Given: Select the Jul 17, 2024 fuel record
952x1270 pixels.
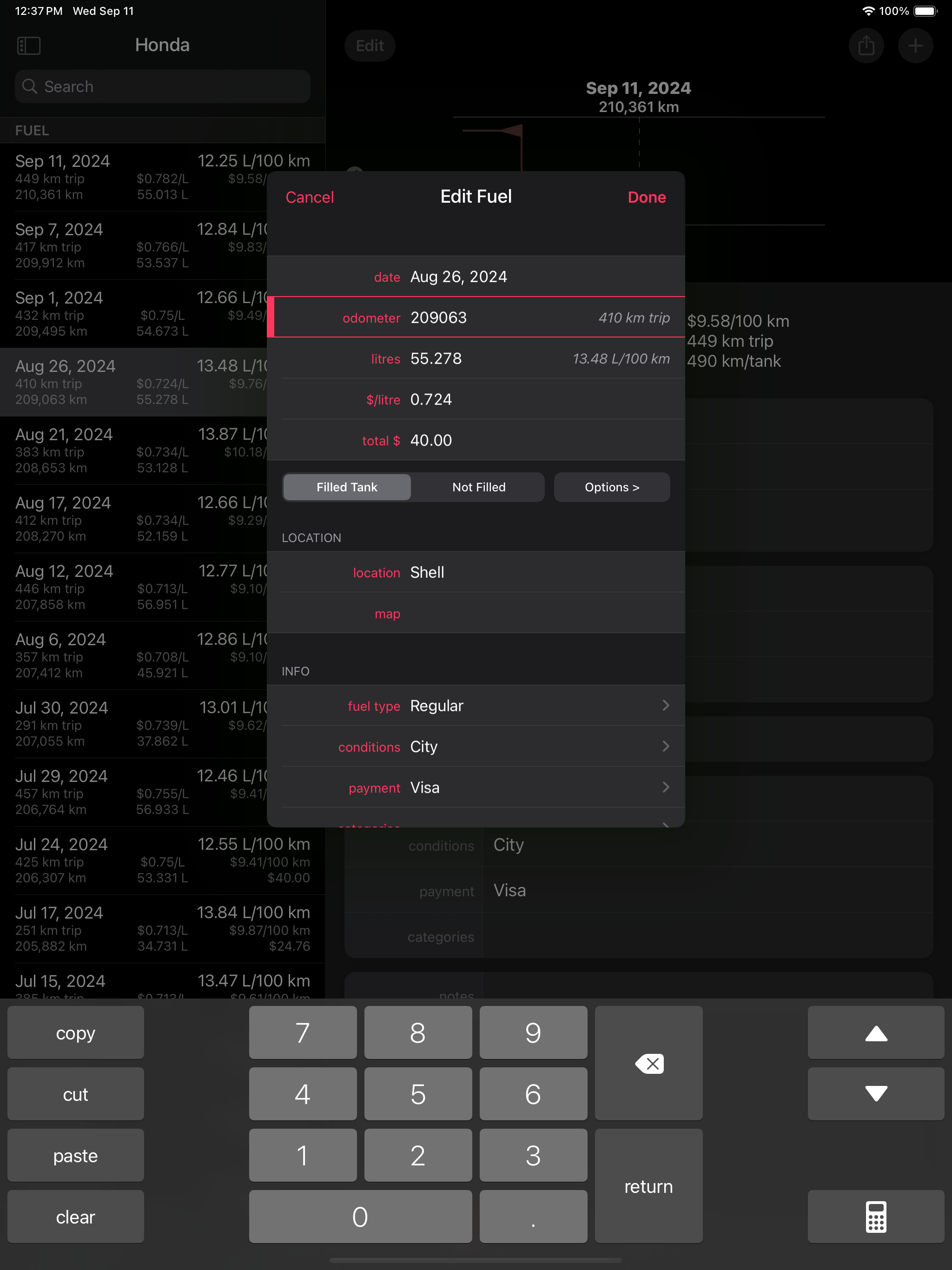Looking at the screenshot, I should [163, 928].
